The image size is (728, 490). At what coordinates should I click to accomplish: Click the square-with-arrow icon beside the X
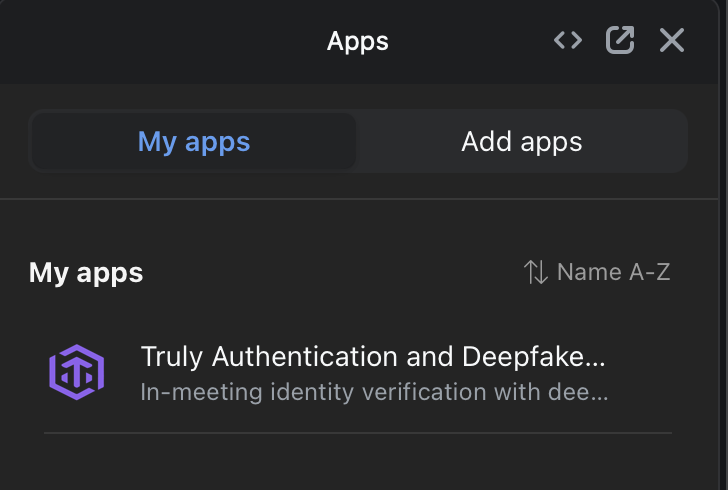coord(620,41)
